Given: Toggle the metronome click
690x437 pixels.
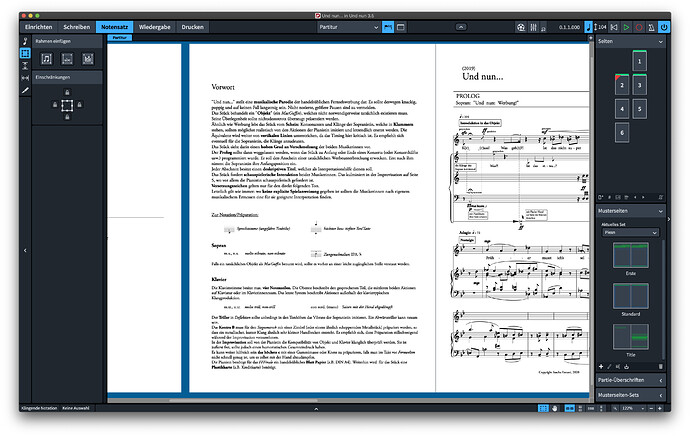Looking at the screenshot, I should tap(652, 27).
